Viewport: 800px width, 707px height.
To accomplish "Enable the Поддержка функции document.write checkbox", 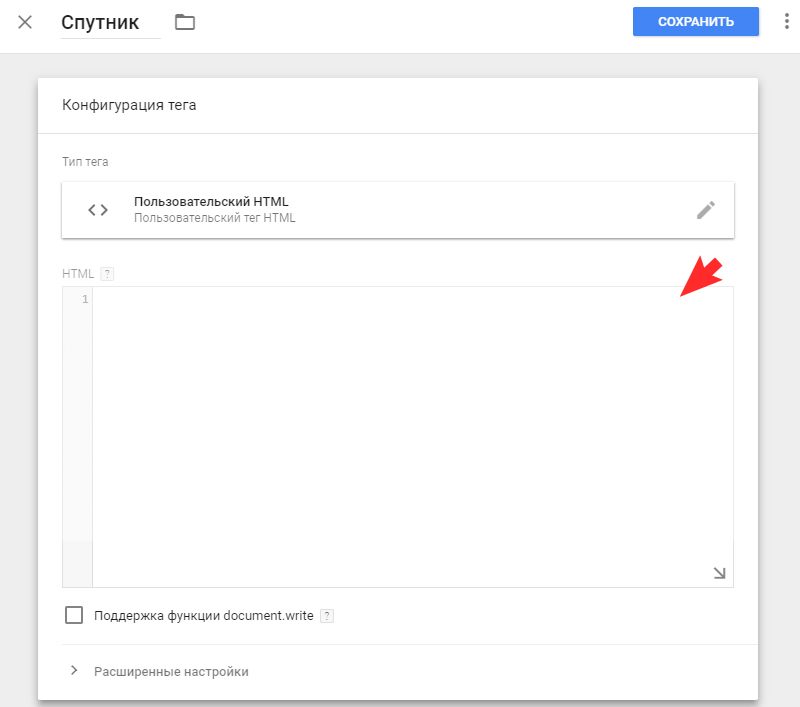I will click(74, 615).
